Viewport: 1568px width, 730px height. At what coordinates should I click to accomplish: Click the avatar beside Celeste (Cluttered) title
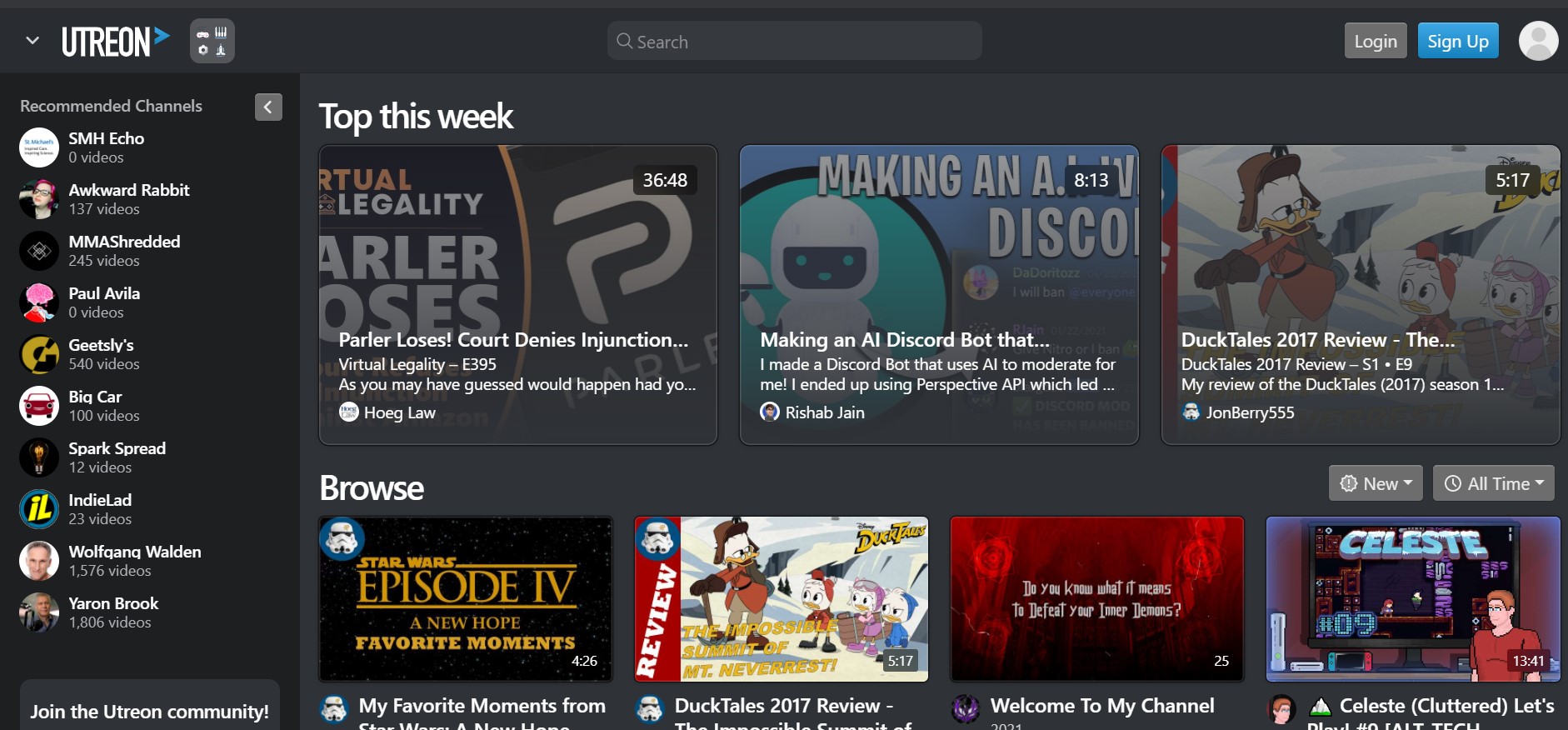[x=1281, y=709]
